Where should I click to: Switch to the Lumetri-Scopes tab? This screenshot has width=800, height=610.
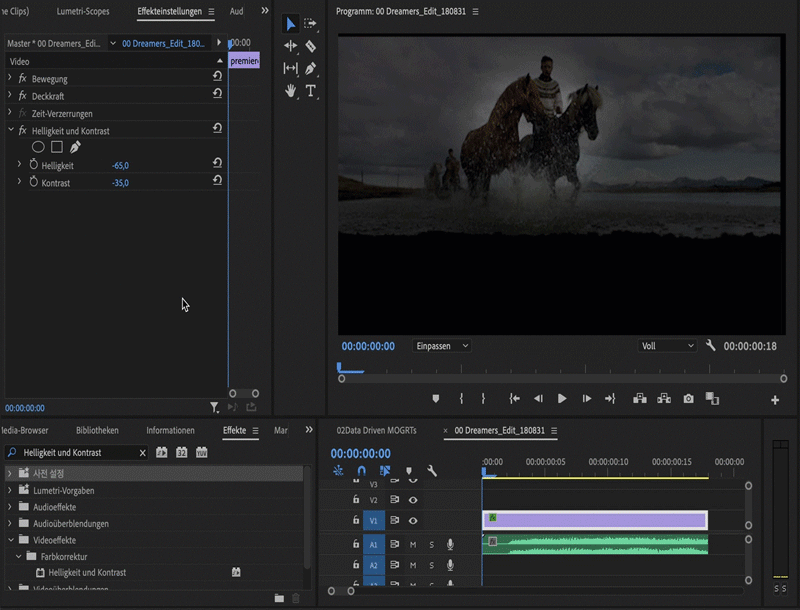[82, 12]
